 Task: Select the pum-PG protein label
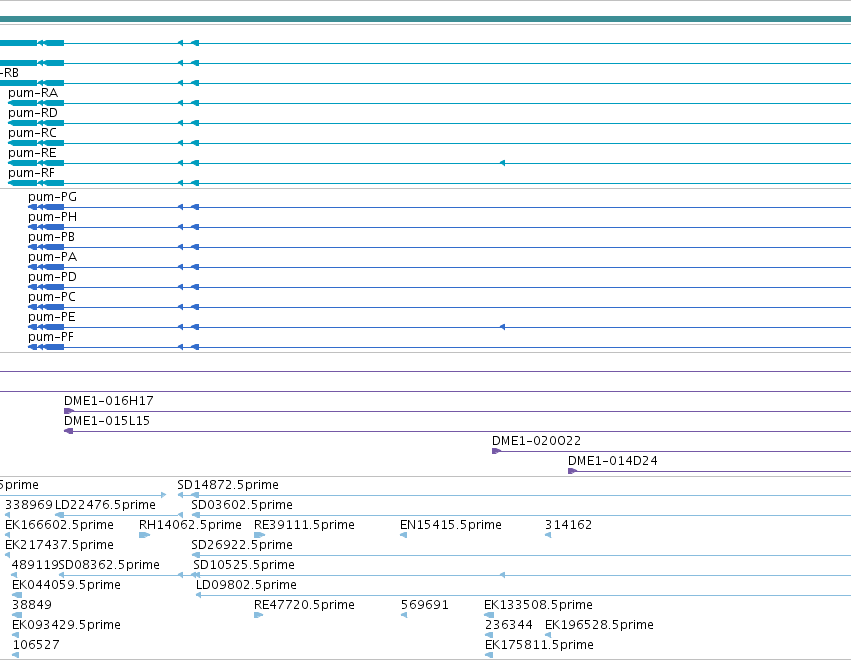[x=52, y=197]
